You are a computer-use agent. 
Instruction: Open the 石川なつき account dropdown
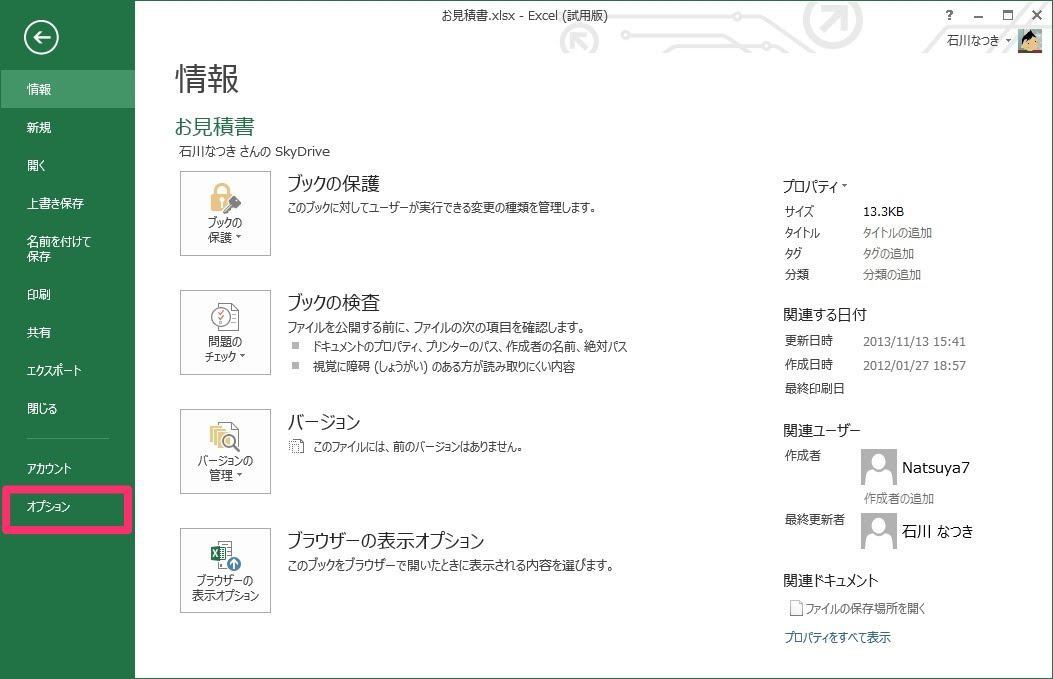coord(979,41)
